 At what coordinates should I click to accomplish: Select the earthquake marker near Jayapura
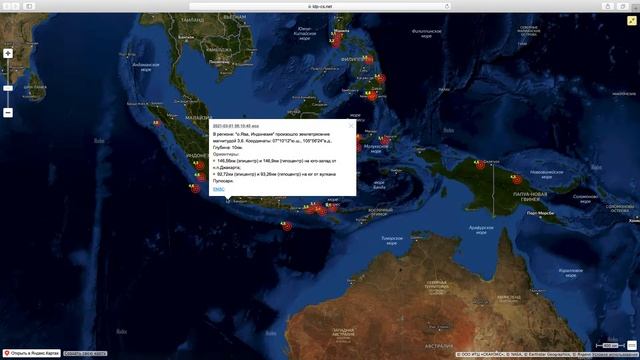480,164
